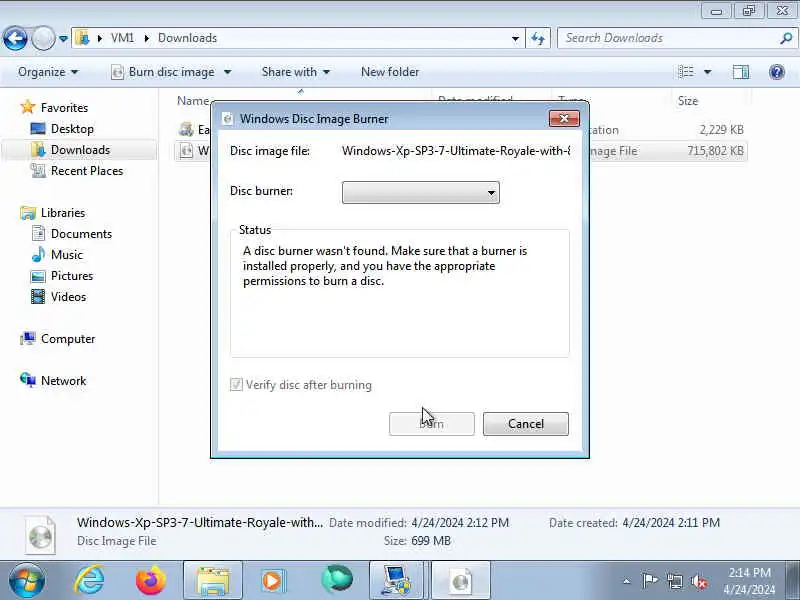Select the installer file icon above disc image
The image size is (800, 600).
pyautogui.click(x=187, y=130)
